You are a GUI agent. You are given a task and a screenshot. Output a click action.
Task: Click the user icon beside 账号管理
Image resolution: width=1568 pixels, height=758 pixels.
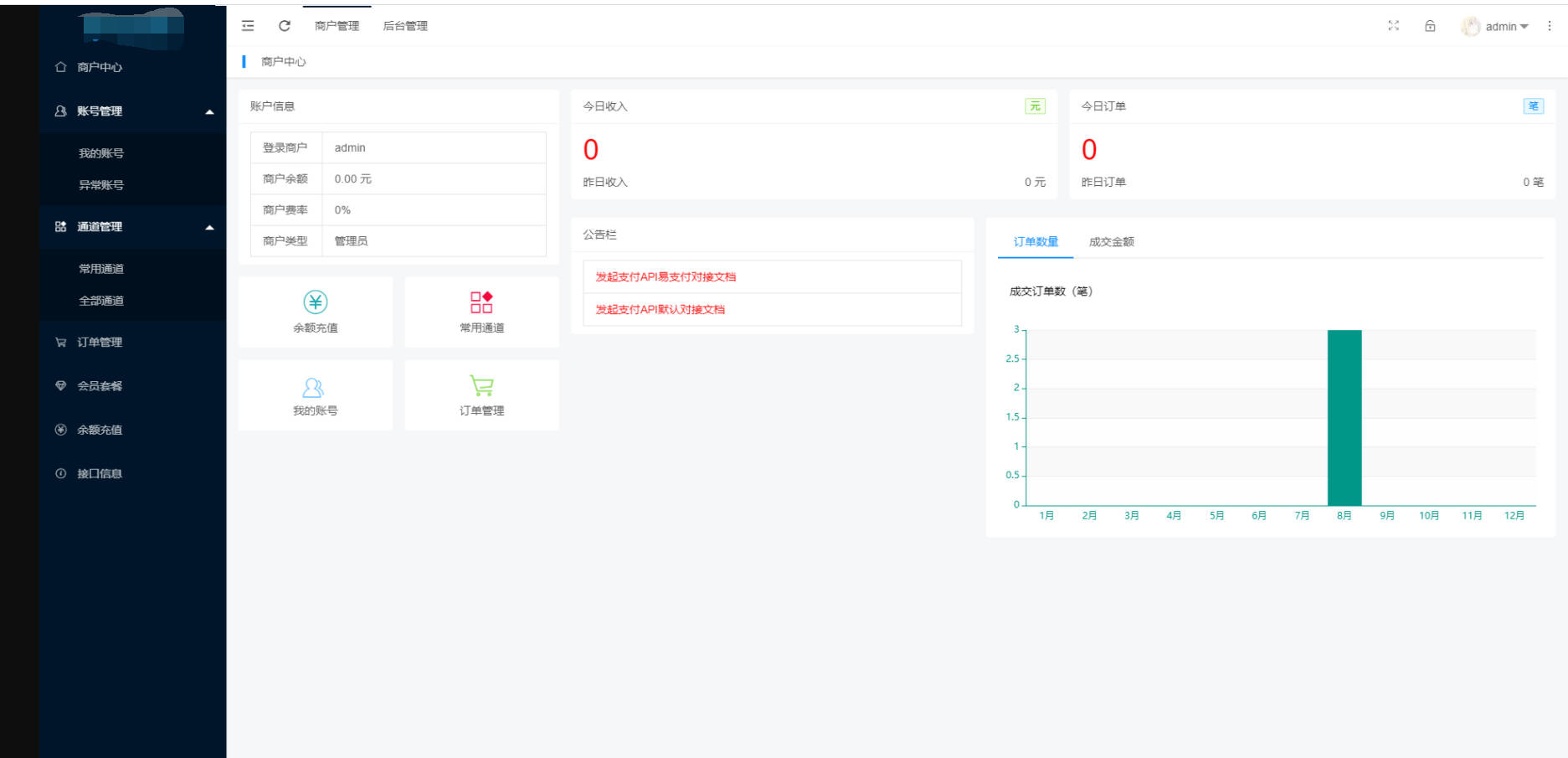click(60, 111)
